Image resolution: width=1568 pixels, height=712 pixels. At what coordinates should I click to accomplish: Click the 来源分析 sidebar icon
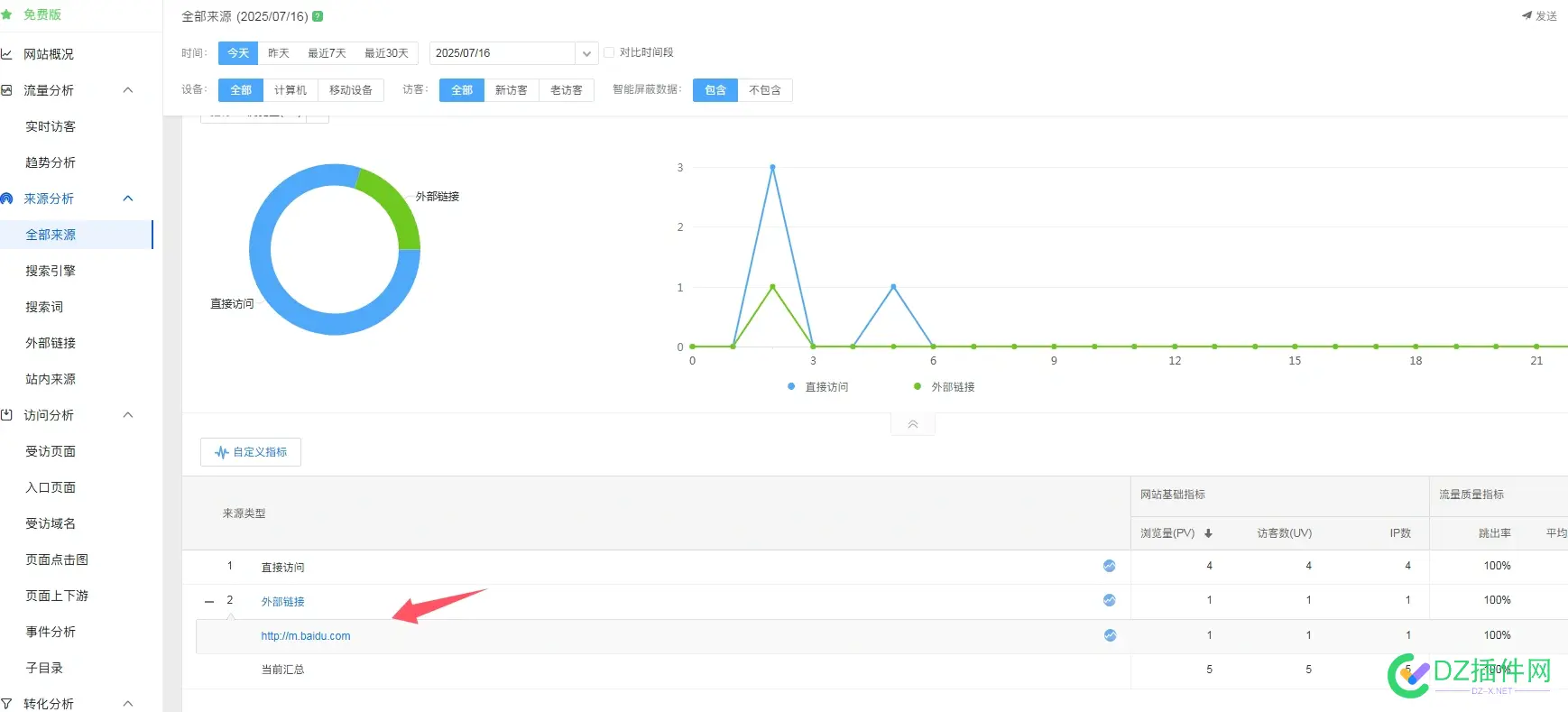(x=7, y=199)
